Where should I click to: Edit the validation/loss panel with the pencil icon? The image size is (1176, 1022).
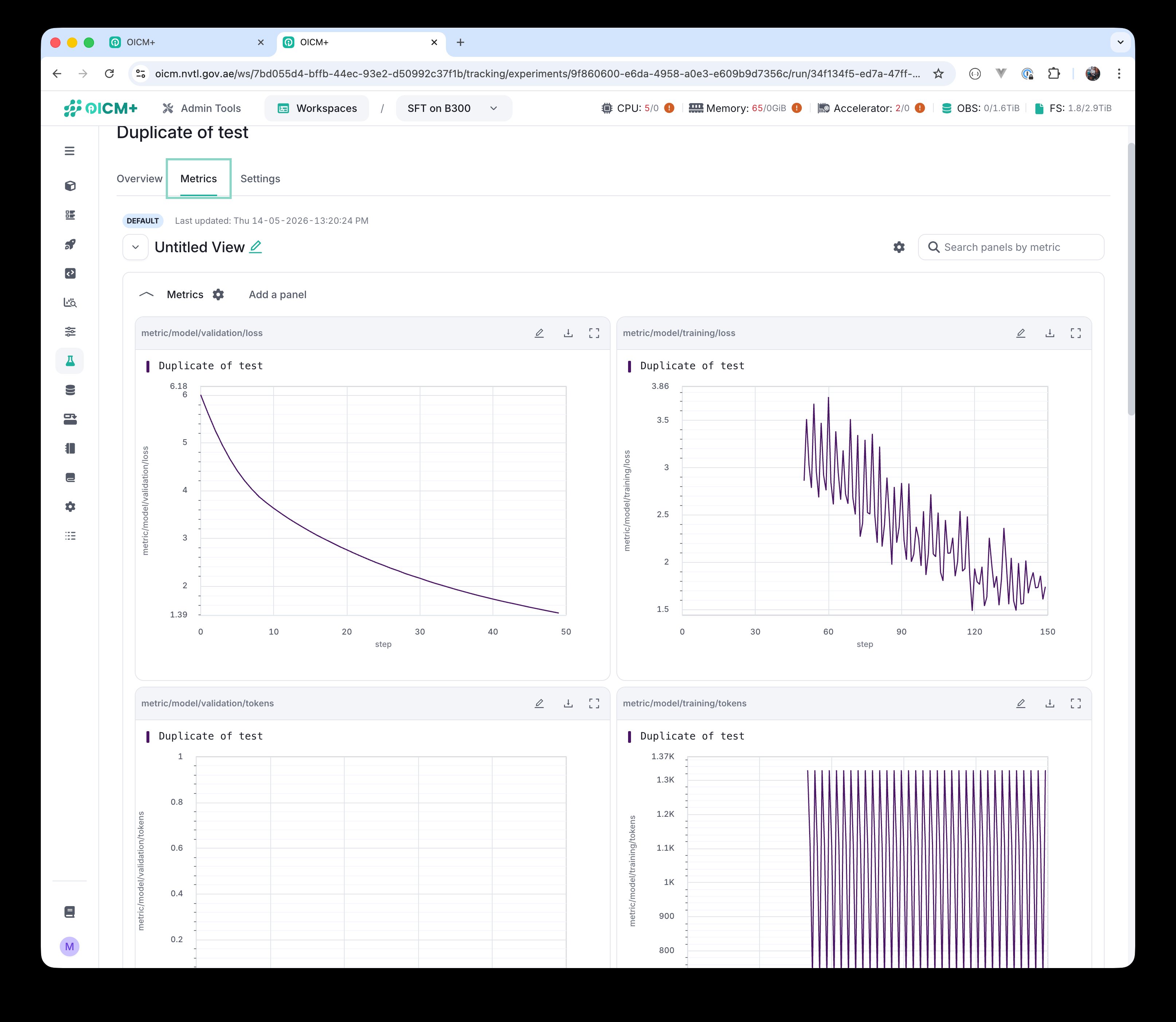pyautogui.click(x=539, y=333)
